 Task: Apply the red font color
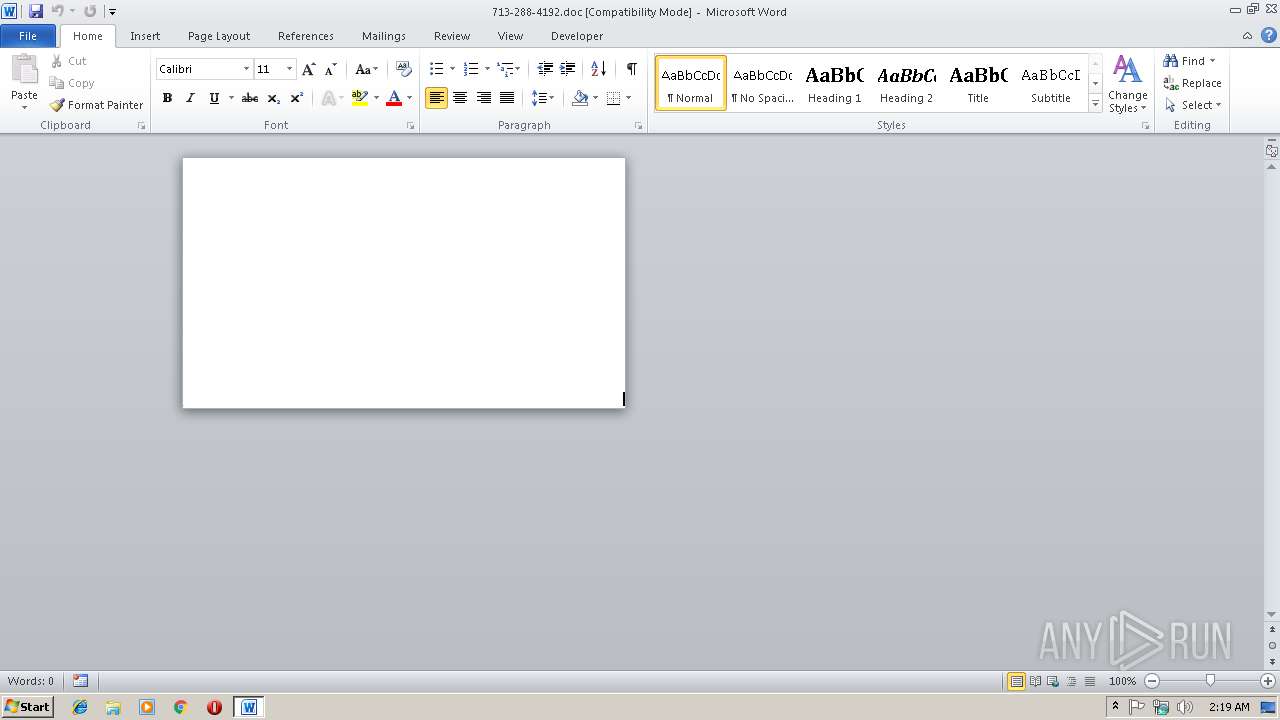(394, 98)
